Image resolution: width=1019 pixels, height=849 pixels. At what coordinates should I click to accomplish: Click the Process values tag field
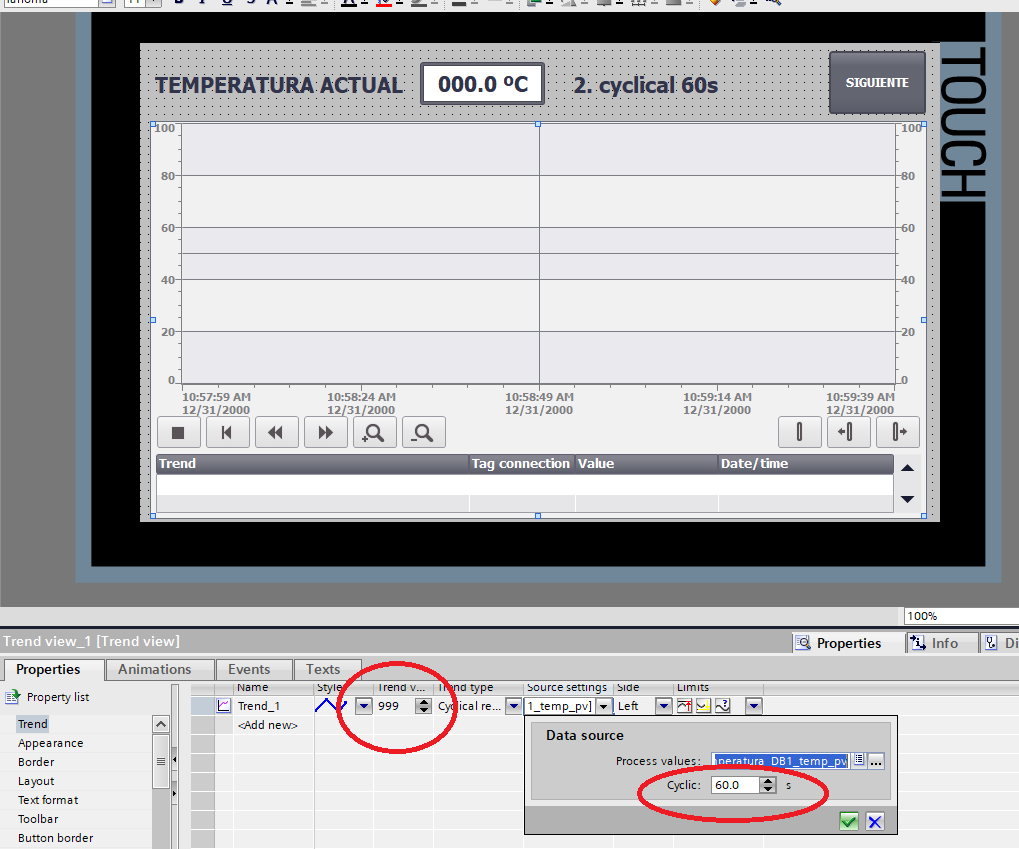tap(780, 761)
